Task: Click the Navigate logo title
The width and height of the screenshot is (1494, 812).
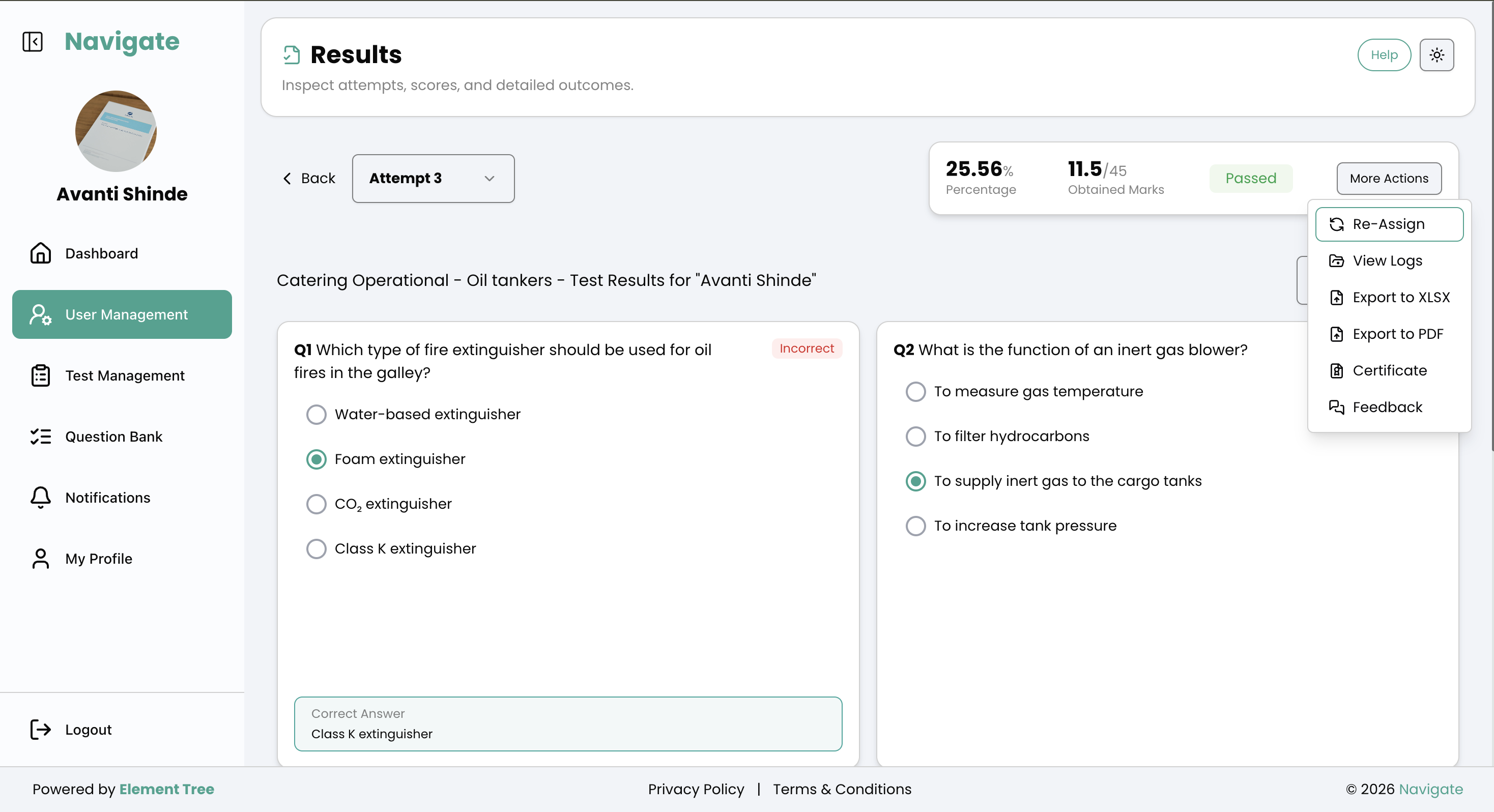Action: click(122, 42)
